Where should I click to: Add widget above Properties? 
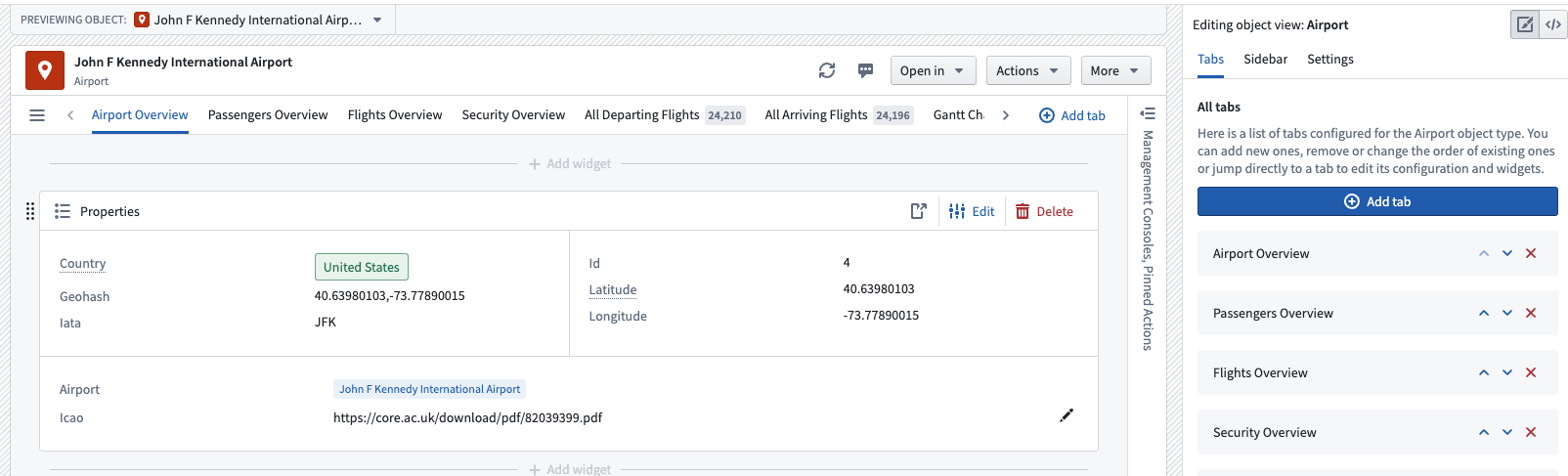(x=570, y=163)
